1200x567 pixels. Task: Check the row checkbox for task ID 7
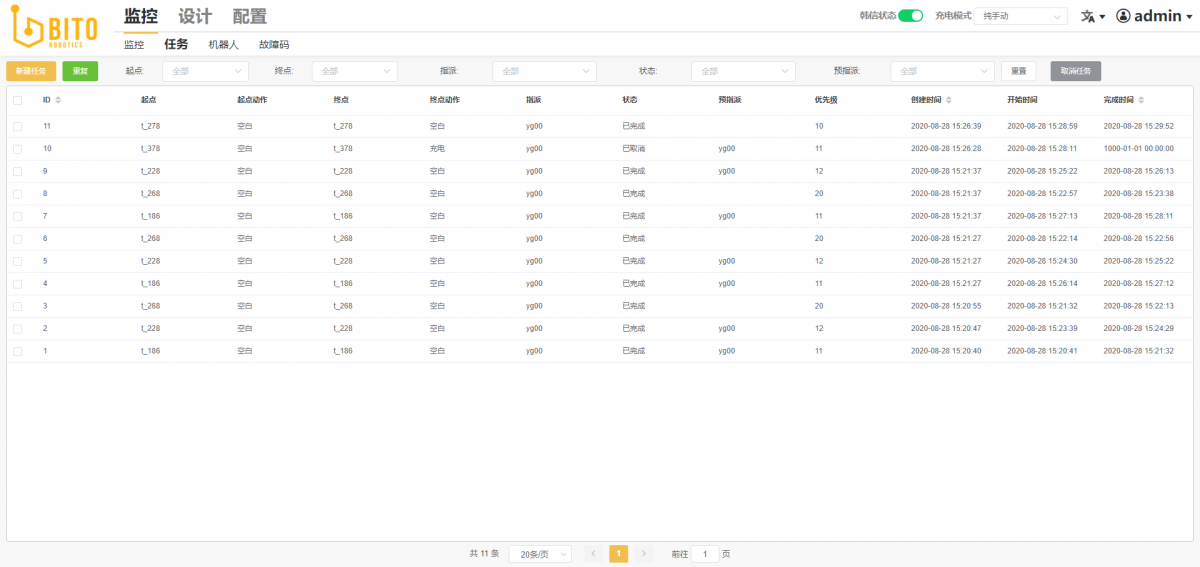click(17, 216)
